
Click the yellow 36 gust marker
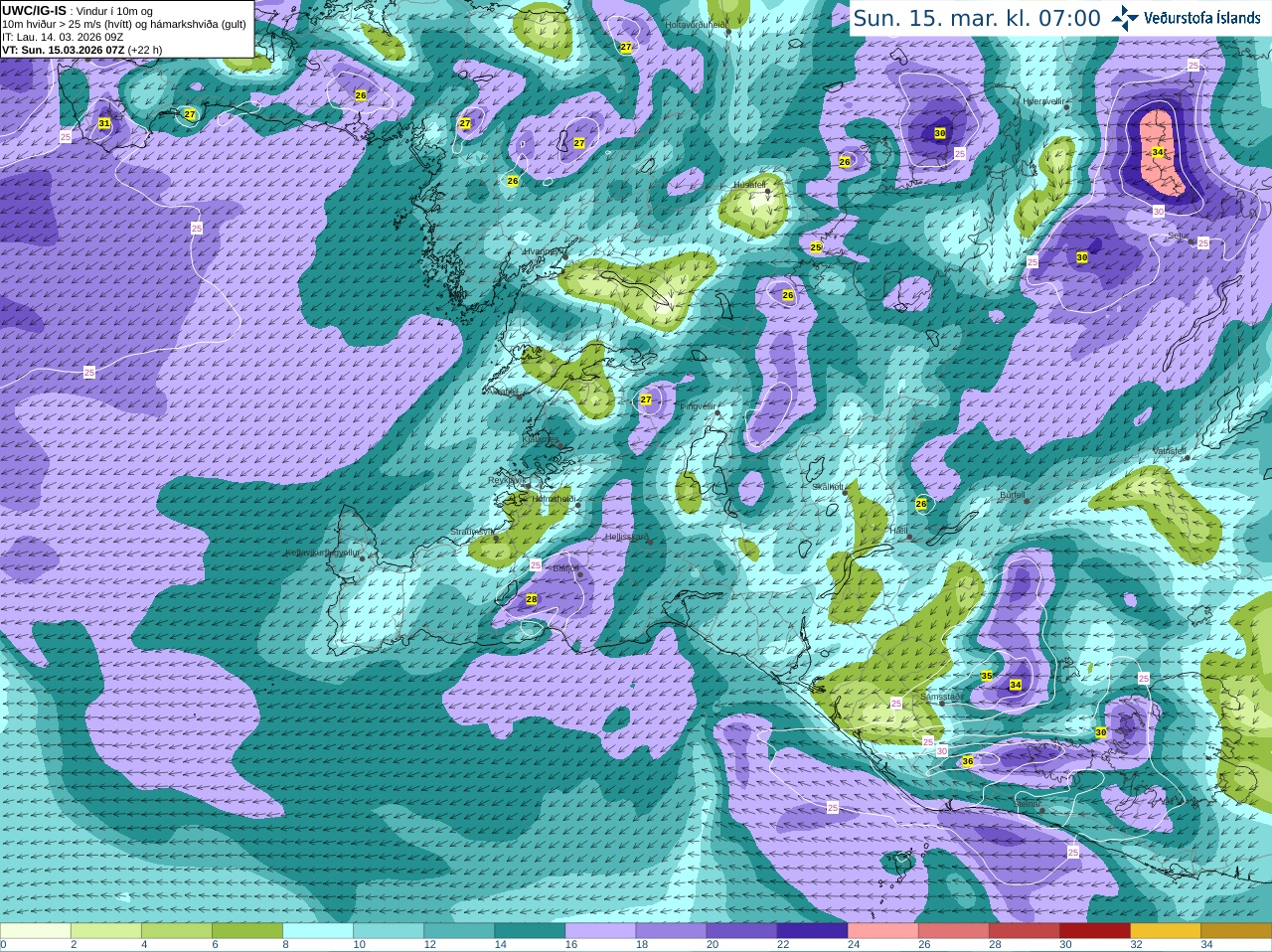pos(968,761)
